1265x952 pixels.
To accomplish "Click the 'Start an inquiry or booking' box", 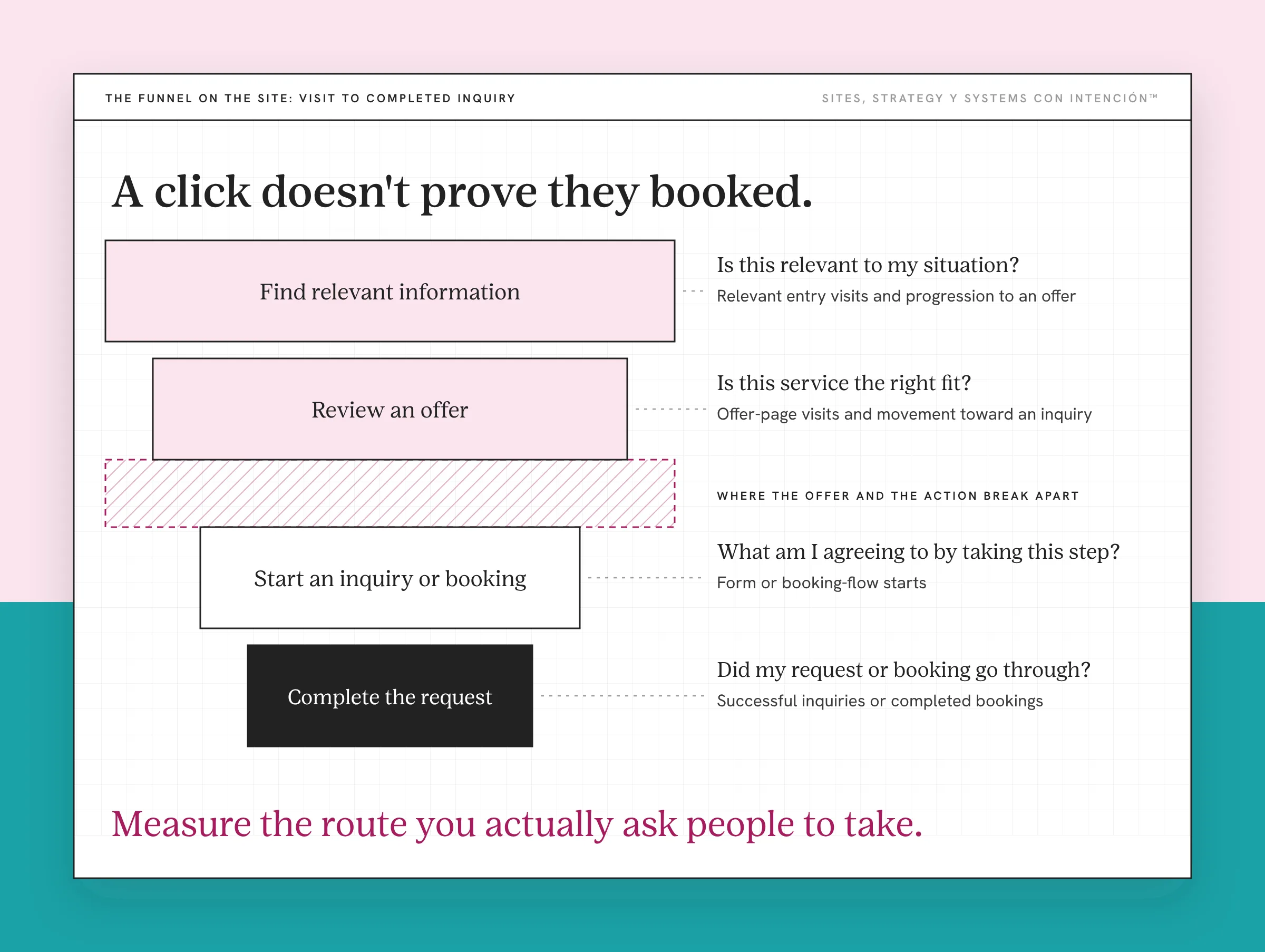I will pyautogui.click(x=390, y=578).
